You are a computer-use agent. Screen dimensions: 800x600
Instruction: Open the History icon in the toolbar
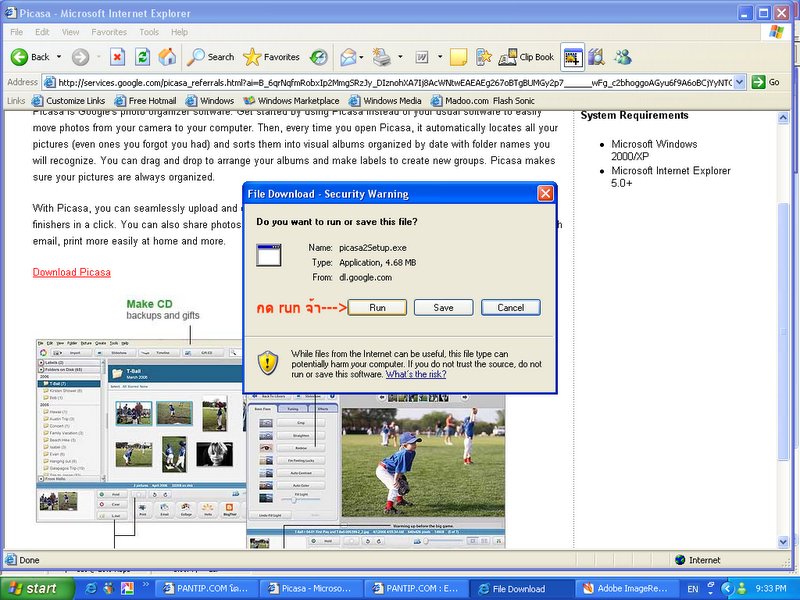319,57
